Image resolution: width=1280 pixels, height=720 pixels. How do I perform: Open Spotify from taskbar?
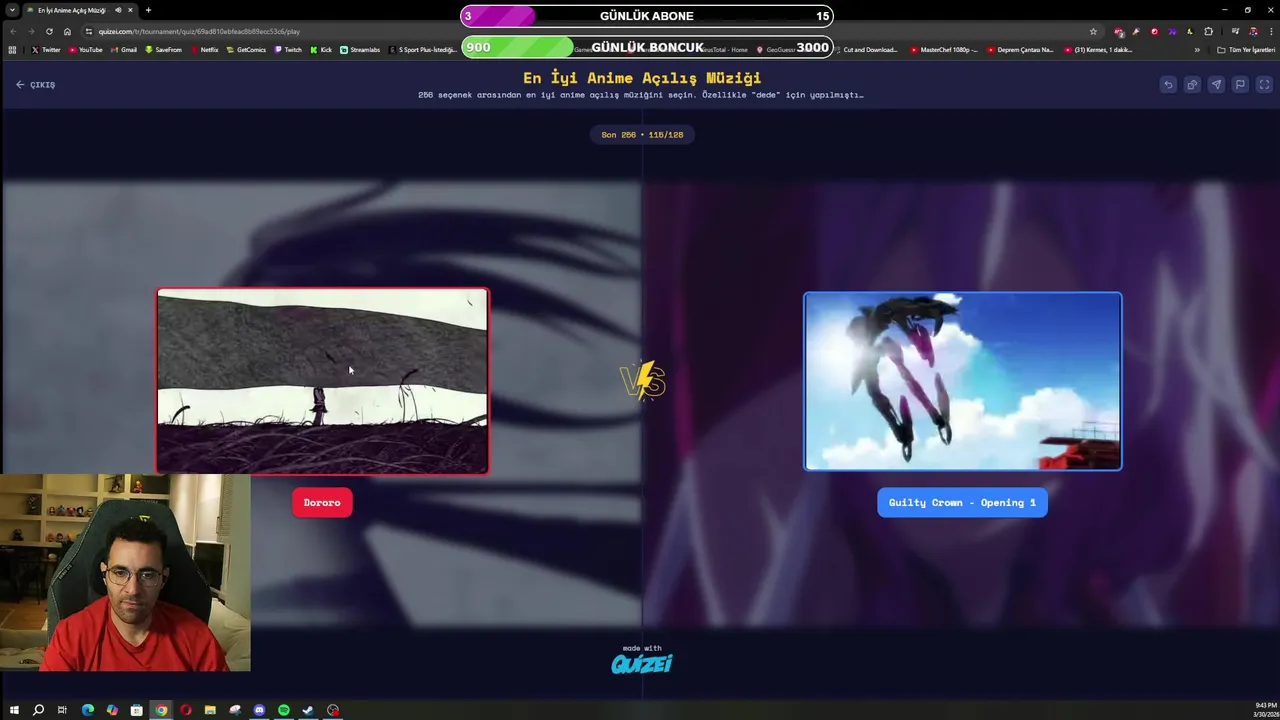coord(284,710)
